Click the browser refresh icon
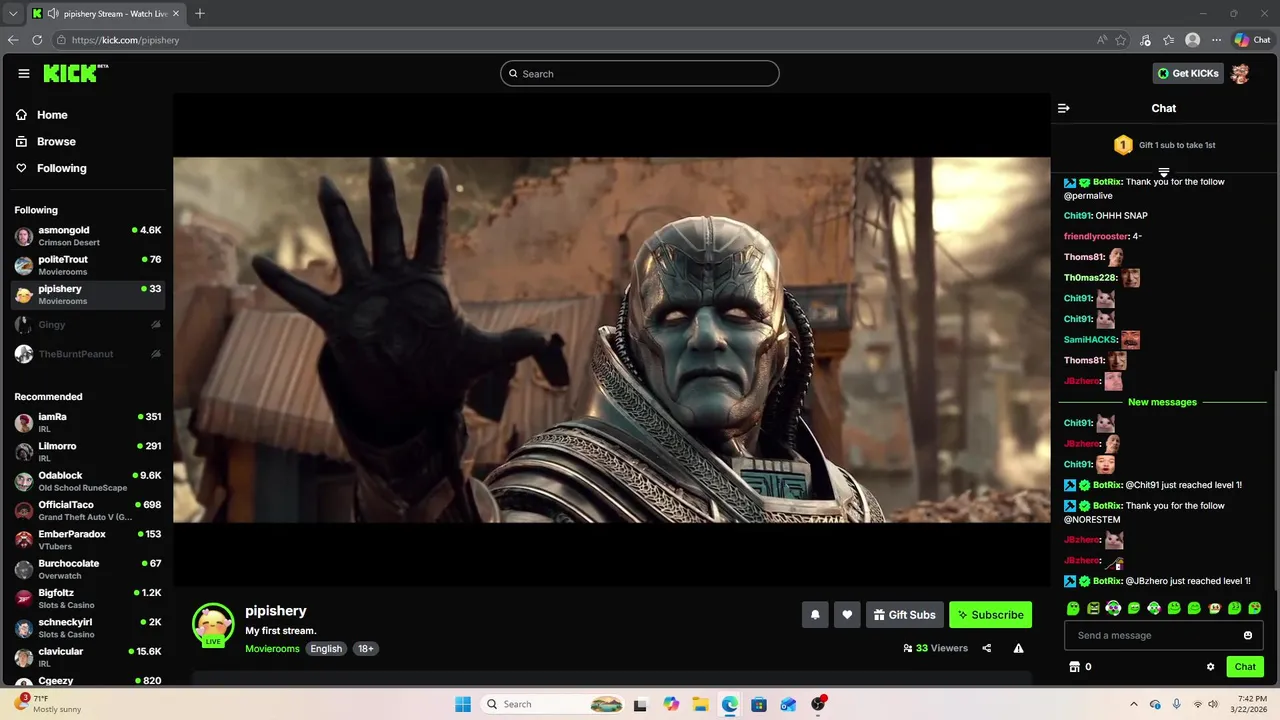Screen dimensions: 1280x720 37,40
